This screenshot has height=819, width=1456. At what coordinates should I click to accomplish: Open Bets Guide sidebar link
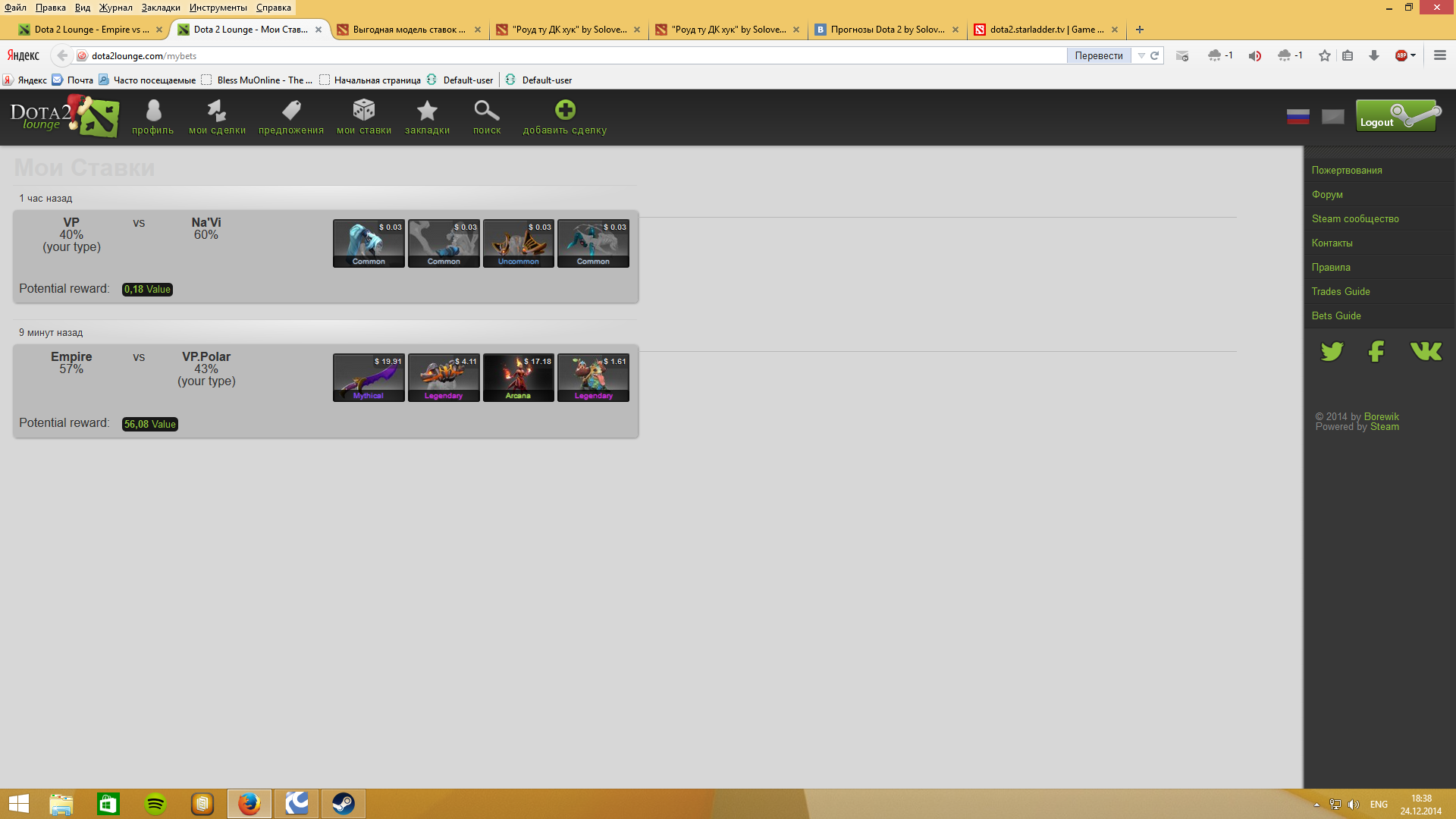pos(1336,315)
